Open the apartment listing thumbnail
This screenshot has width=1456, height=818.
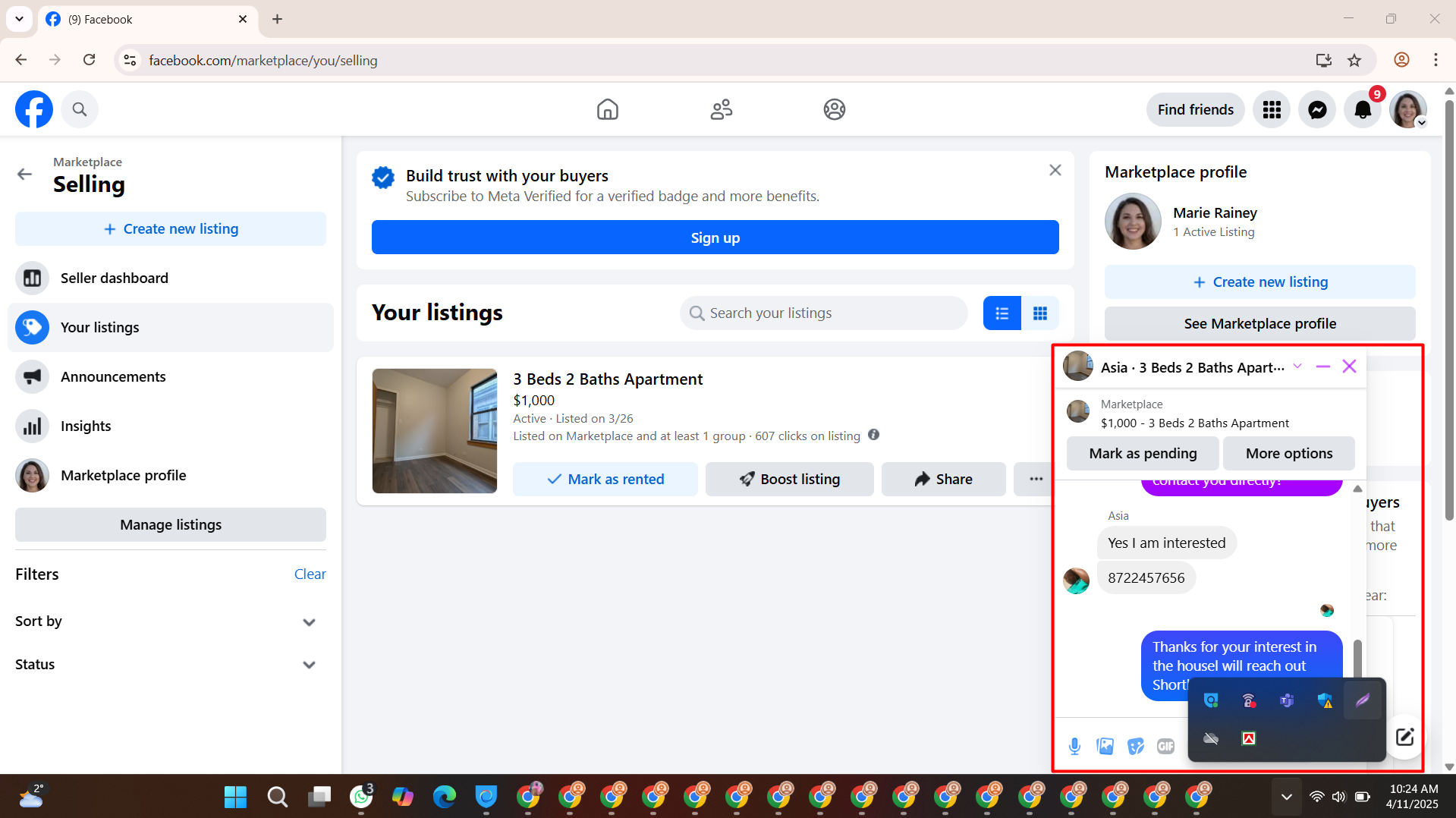point(435,430)
